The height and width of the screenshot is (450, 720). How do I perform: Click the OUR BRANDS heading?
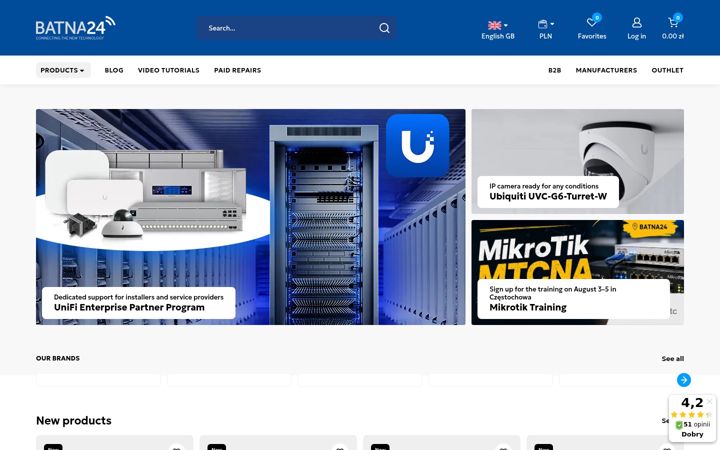(x=58, y=358)
